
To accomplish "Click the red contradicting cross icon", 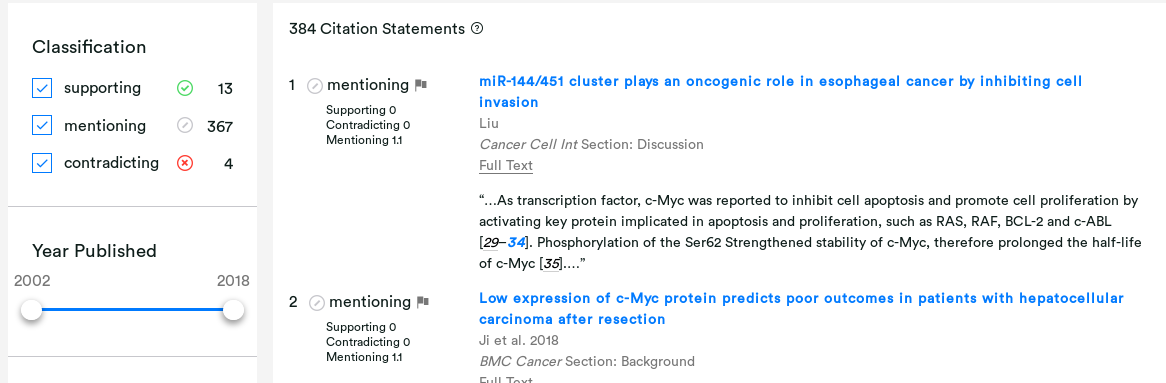I will 185,163.
